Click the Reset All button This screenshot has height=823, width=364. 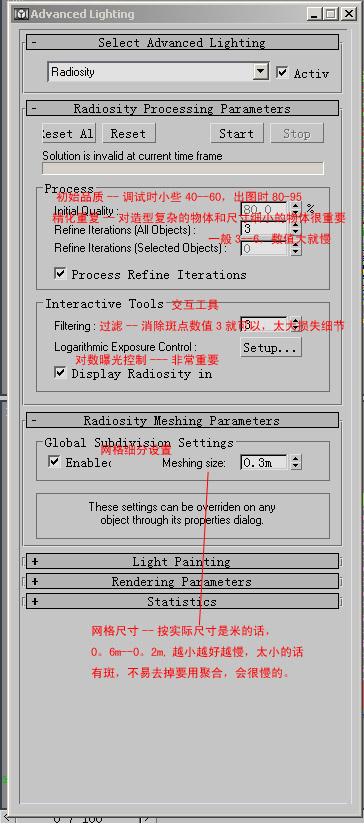coord(68,133)
